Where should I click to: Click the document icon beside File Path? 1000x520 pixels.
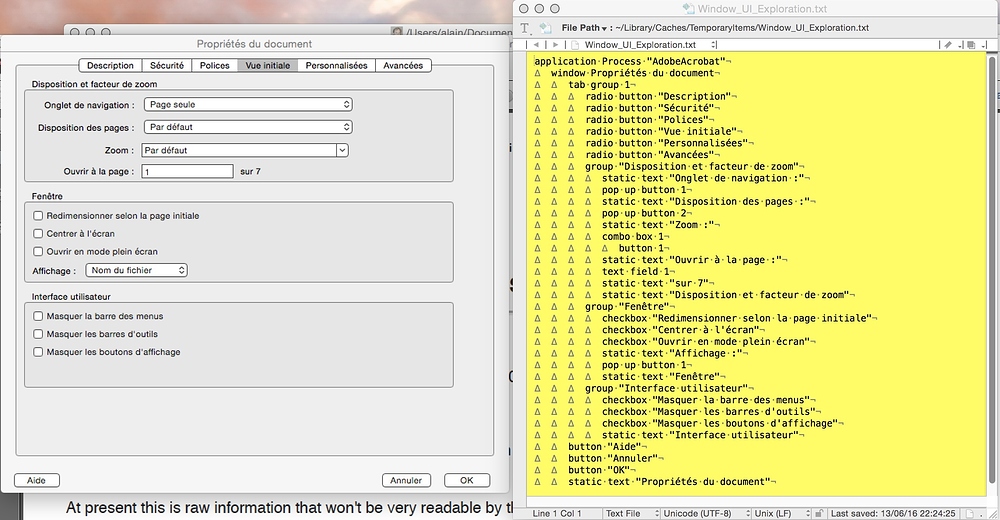pyautogui.click(x=545, y=27)
